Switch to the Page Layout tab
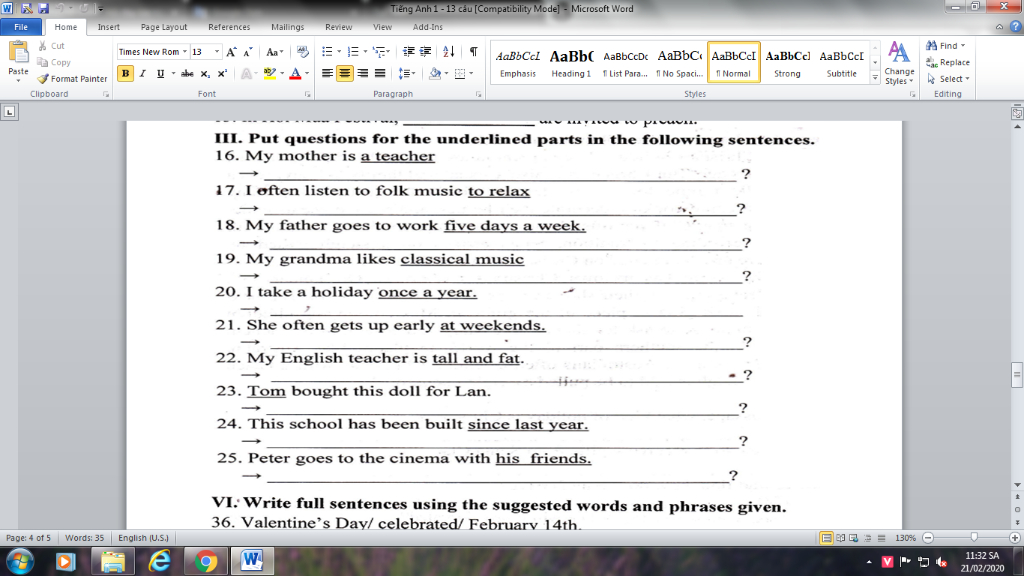The width and height of the screenshot is (1024, 576). (164, 27)
